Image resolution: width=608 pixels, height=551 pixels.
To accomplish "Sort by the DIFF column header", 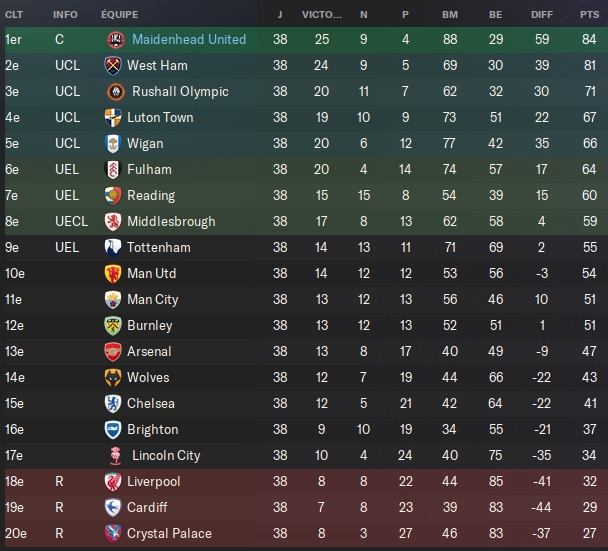I will pos(543,15).
